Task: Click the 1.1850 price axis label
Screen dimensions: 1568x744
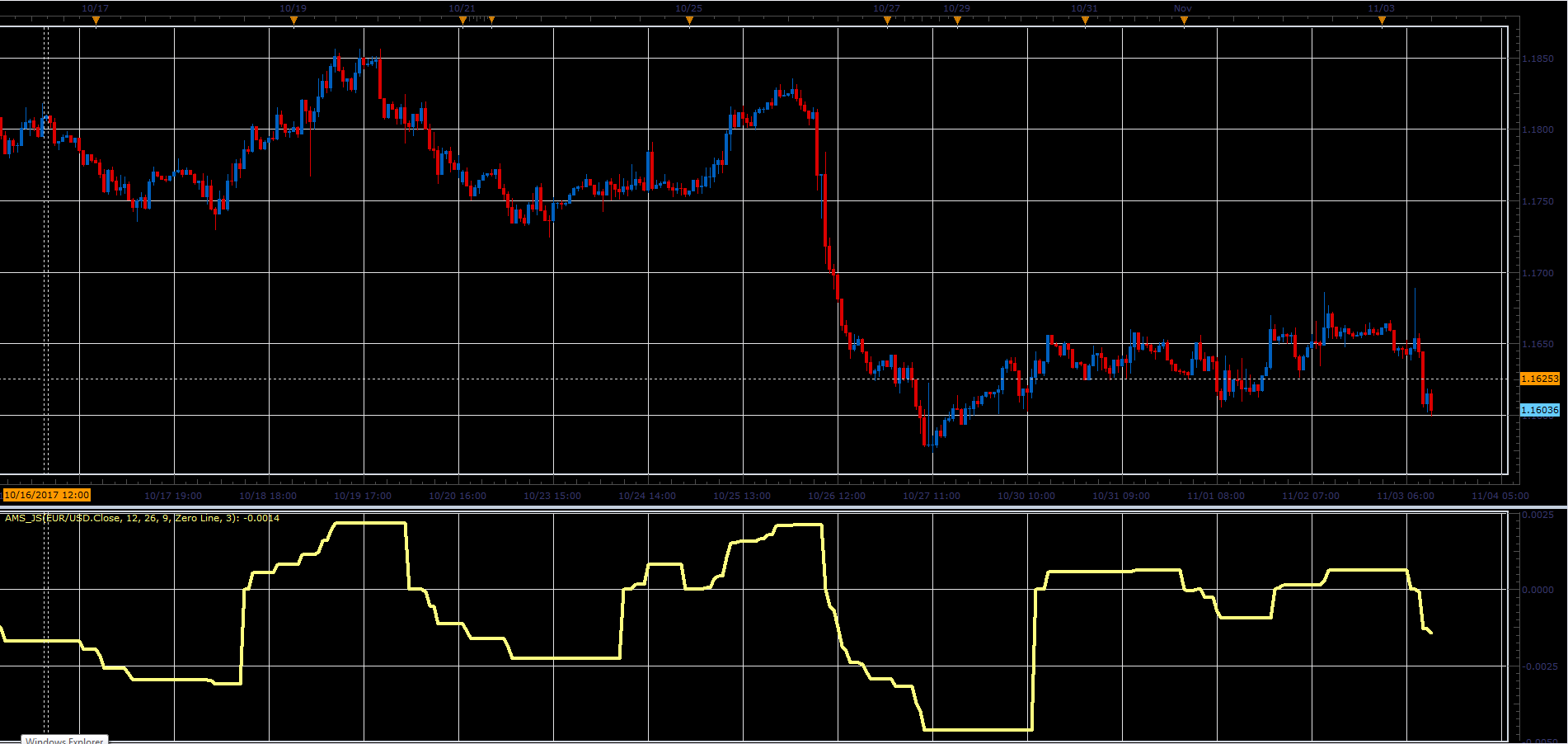Action: tap(1537, 59)
